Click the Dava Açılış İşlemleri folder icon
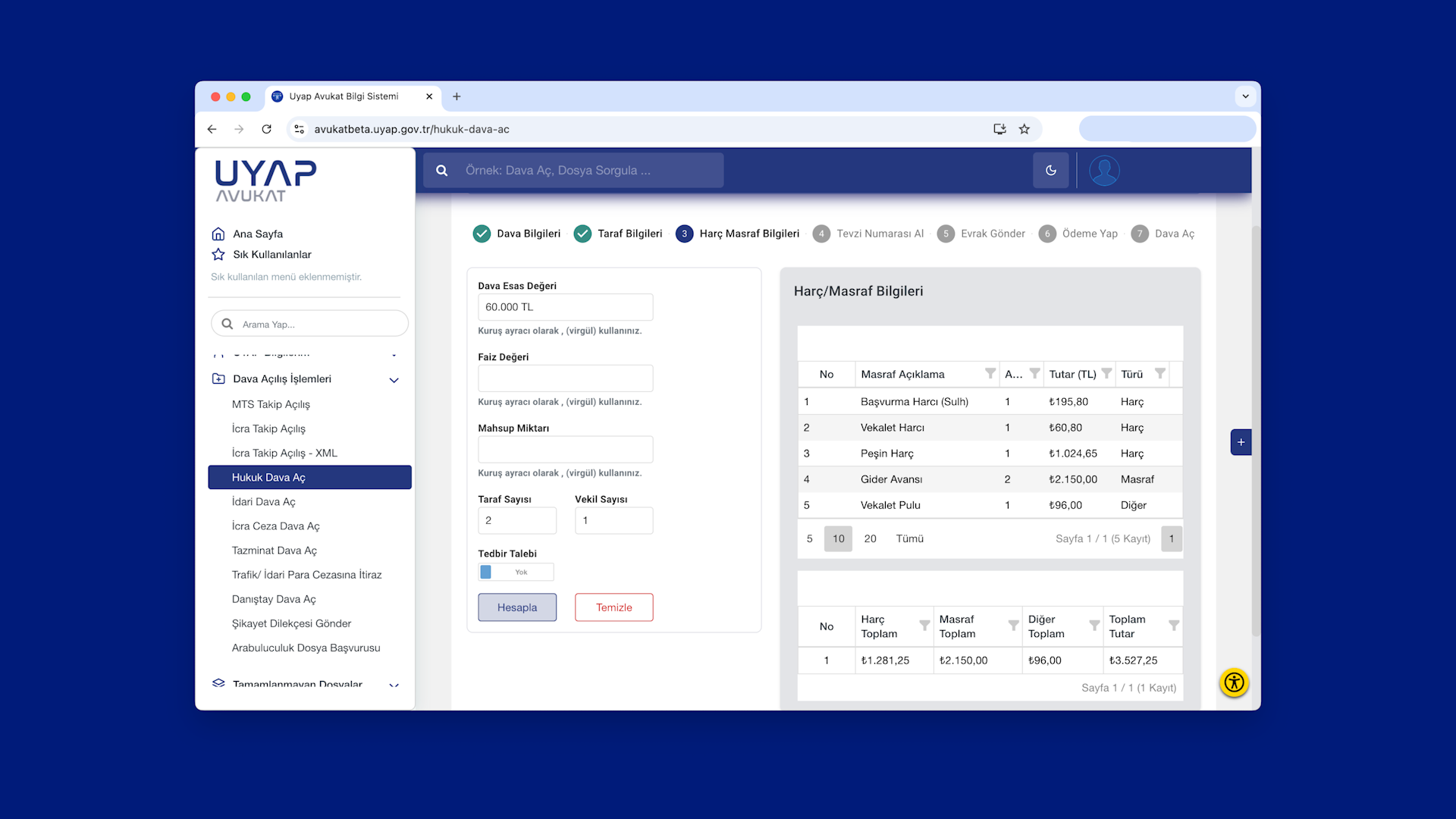 point(218,378)
